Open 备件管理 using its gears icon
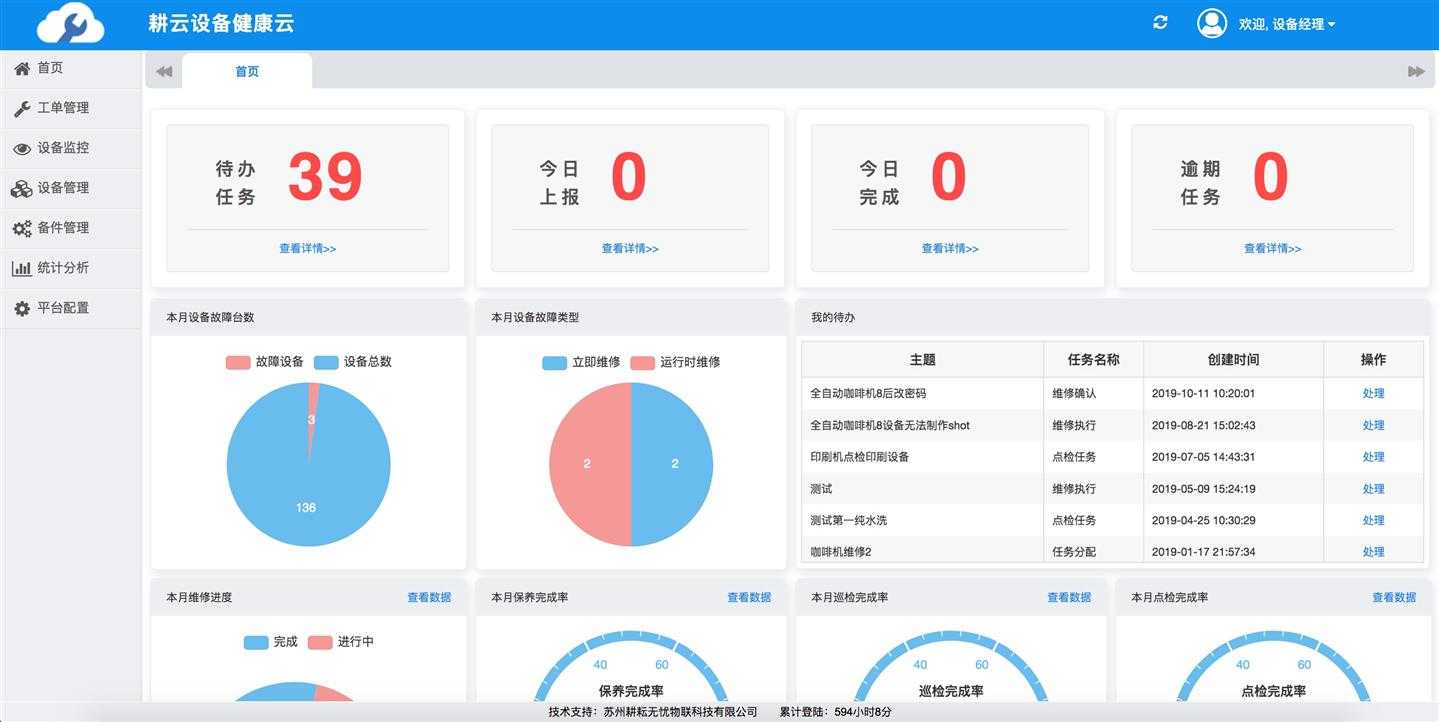This screenshot has height=722, width=1439. point(22,228)
